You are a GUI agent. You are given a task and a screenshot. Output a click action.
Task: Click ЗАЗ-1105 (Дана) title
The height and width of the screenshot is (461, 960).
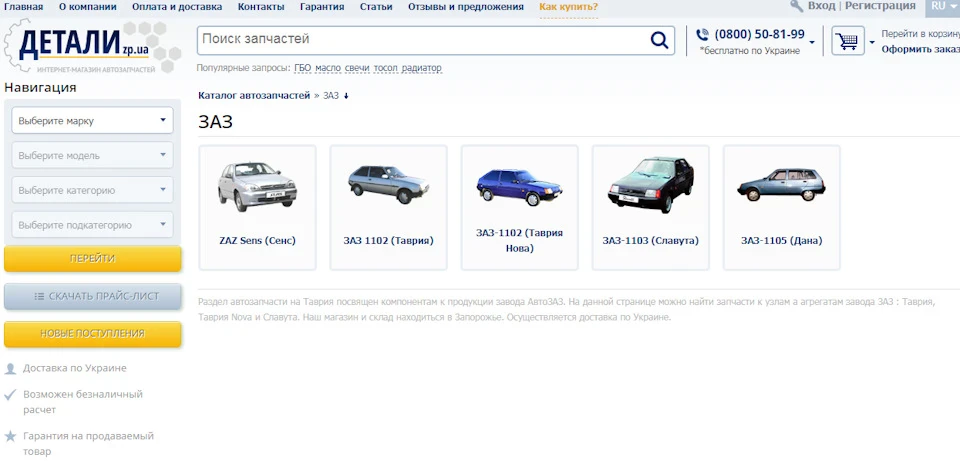coord(781,241)
